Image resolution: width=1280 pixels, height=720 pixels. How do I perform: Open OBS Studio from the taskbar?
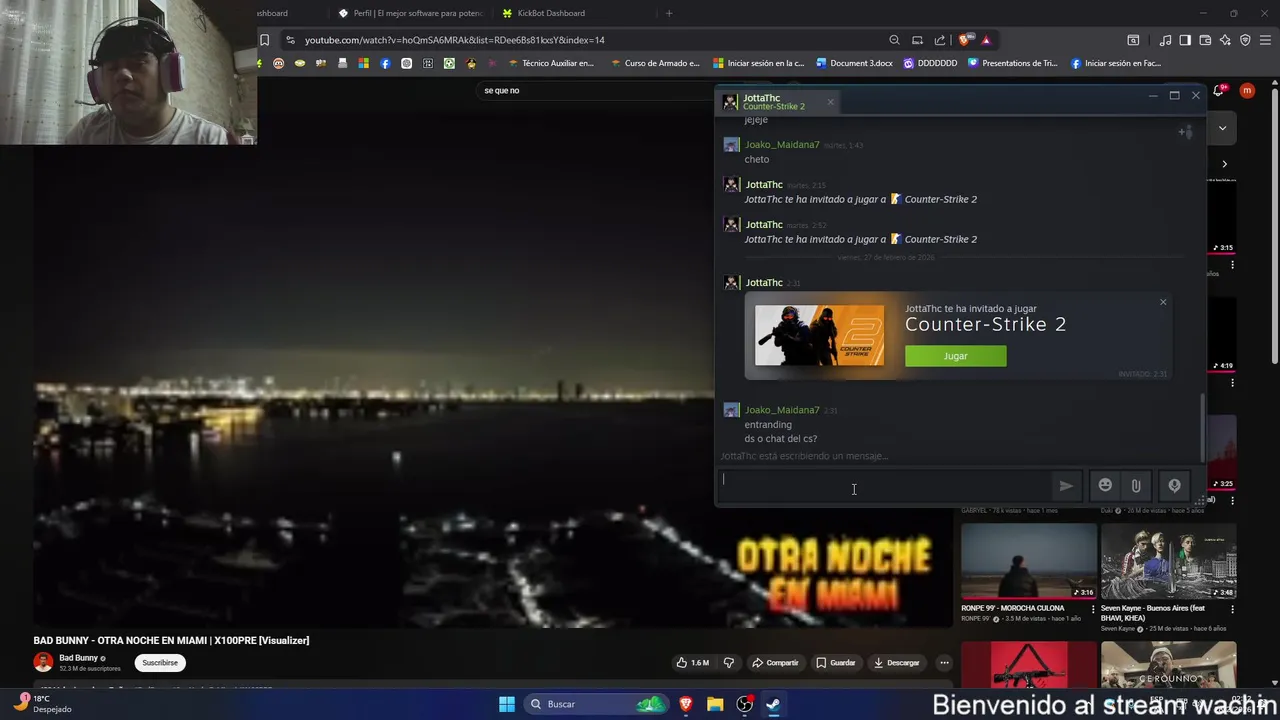point(744,704)
